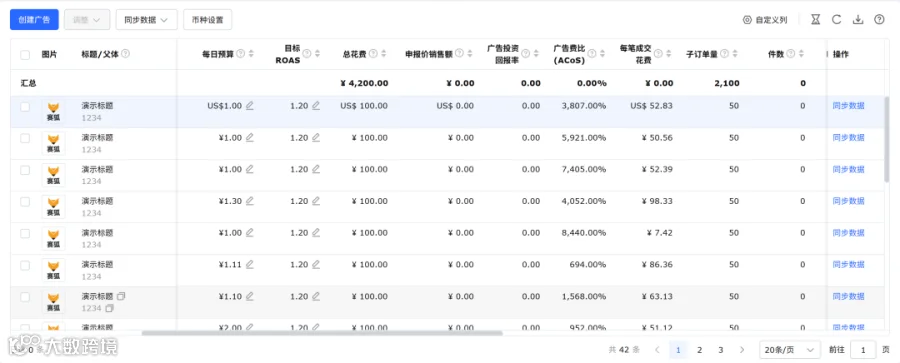
Task: Click the help icon beside 件数 header
Action: coord(791,54)
